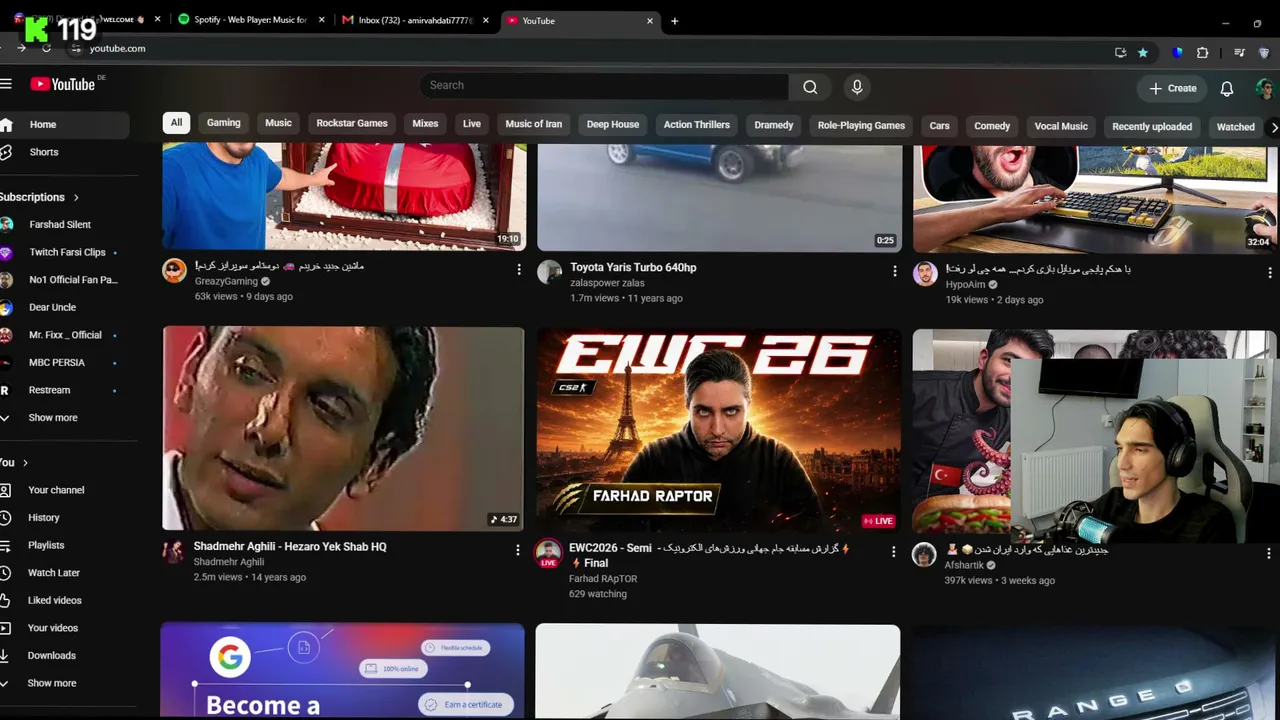Open options menu for EWC2026 Semi Final stream

coord(894,551)
